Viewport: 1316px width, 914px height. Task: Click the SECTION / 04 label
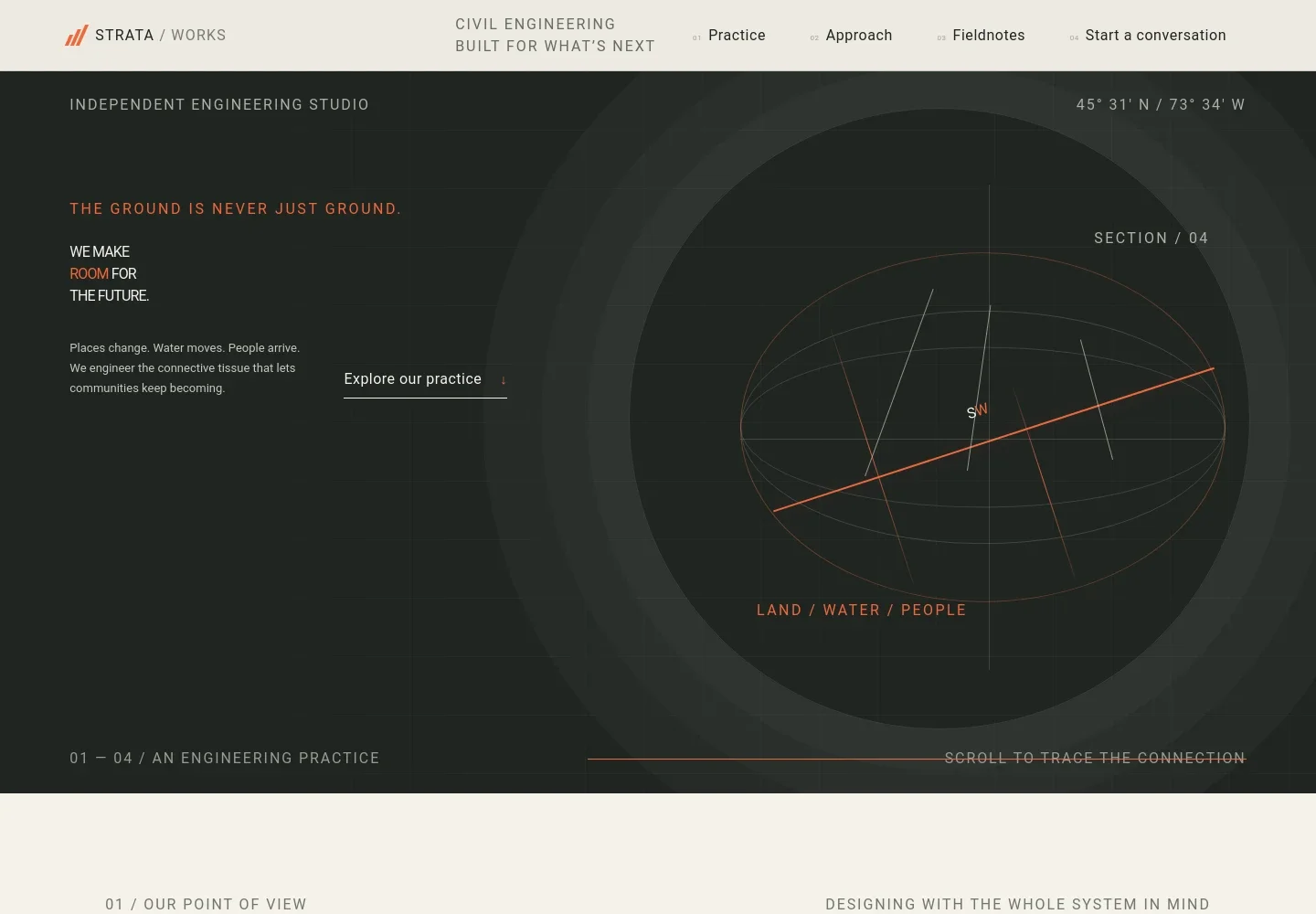click(1151, 239)
